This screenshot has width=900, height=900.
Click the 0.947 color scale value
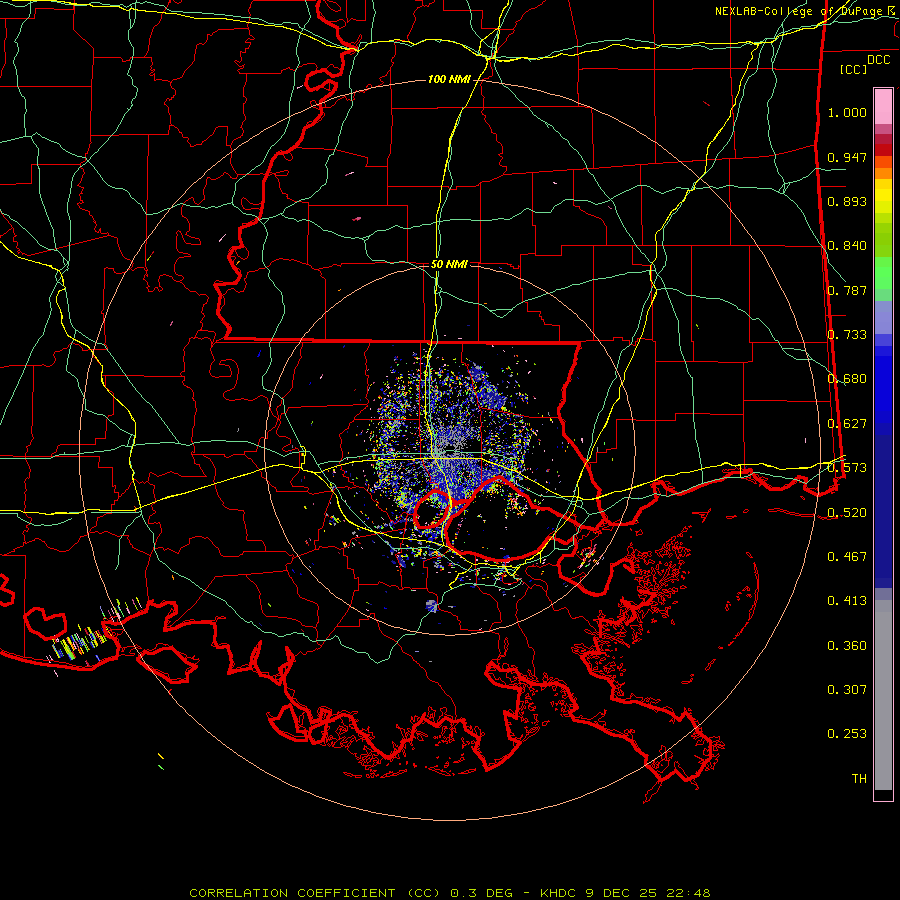tap(847, 157)
